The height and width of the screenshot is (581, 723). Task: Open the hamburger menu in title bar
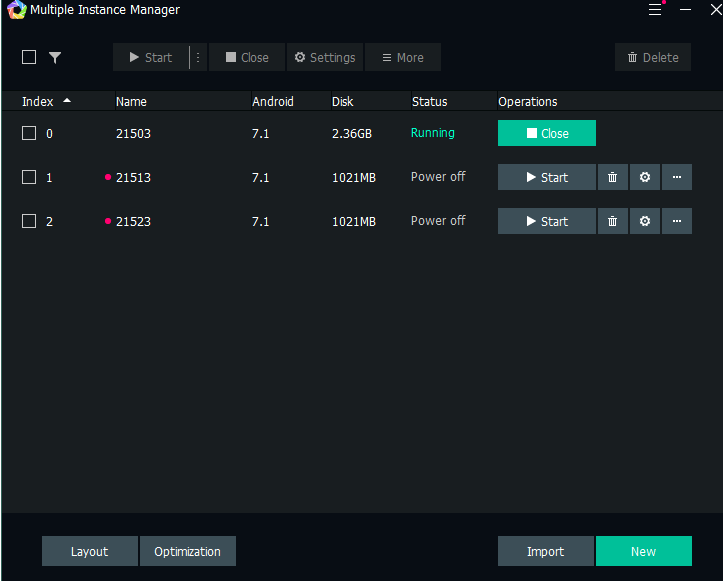[655, 10]
